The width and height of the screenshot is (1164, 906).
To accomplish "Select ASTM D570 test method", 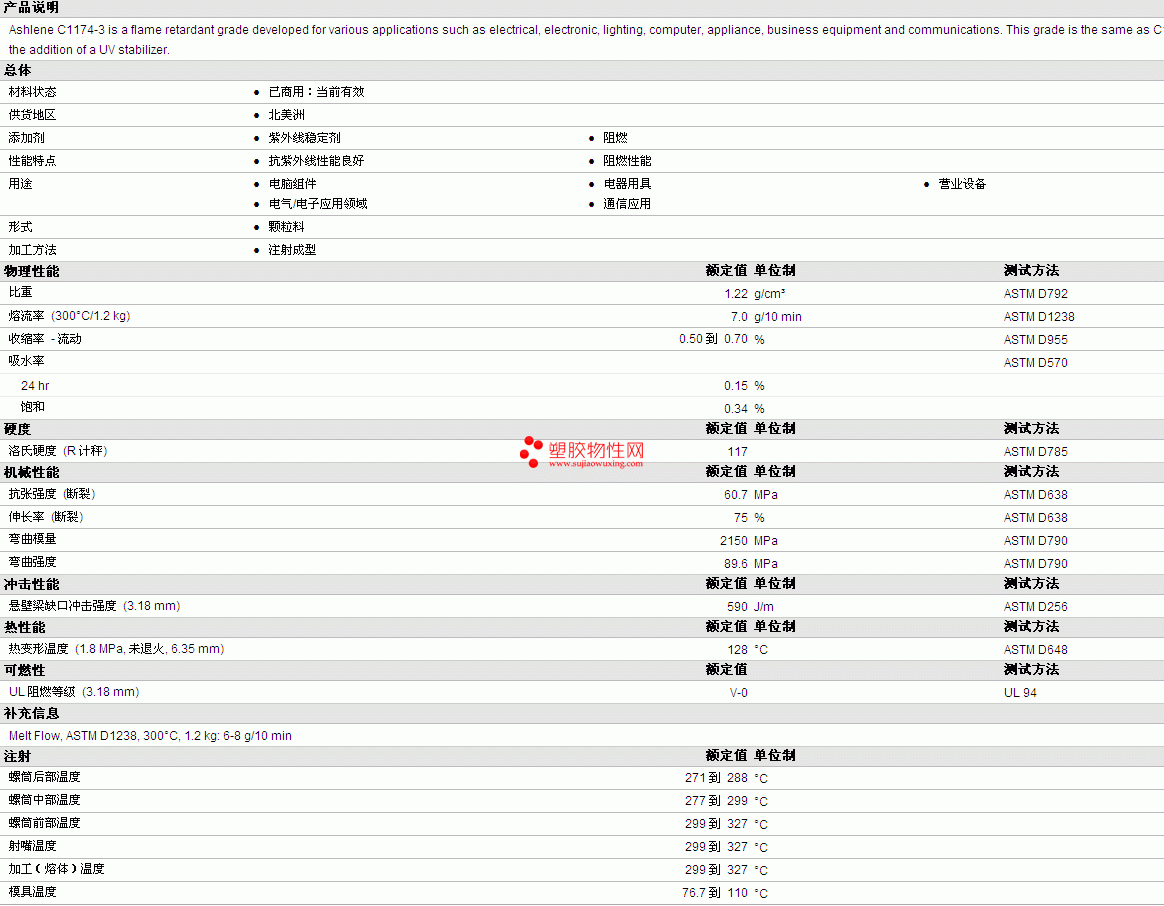I will [x=1036, y=362].
